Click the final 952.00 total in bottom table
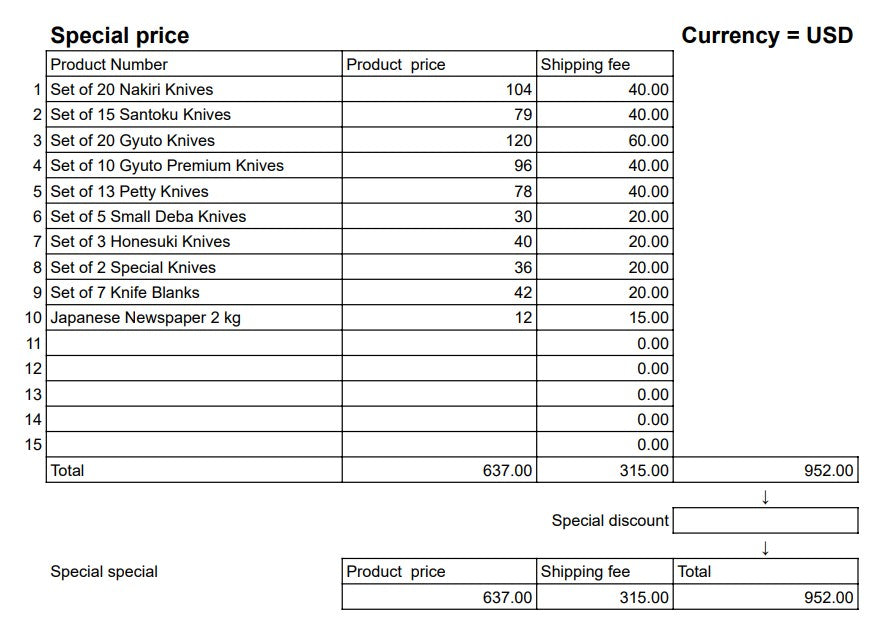The image size is (881, 622). coord(765,597)
